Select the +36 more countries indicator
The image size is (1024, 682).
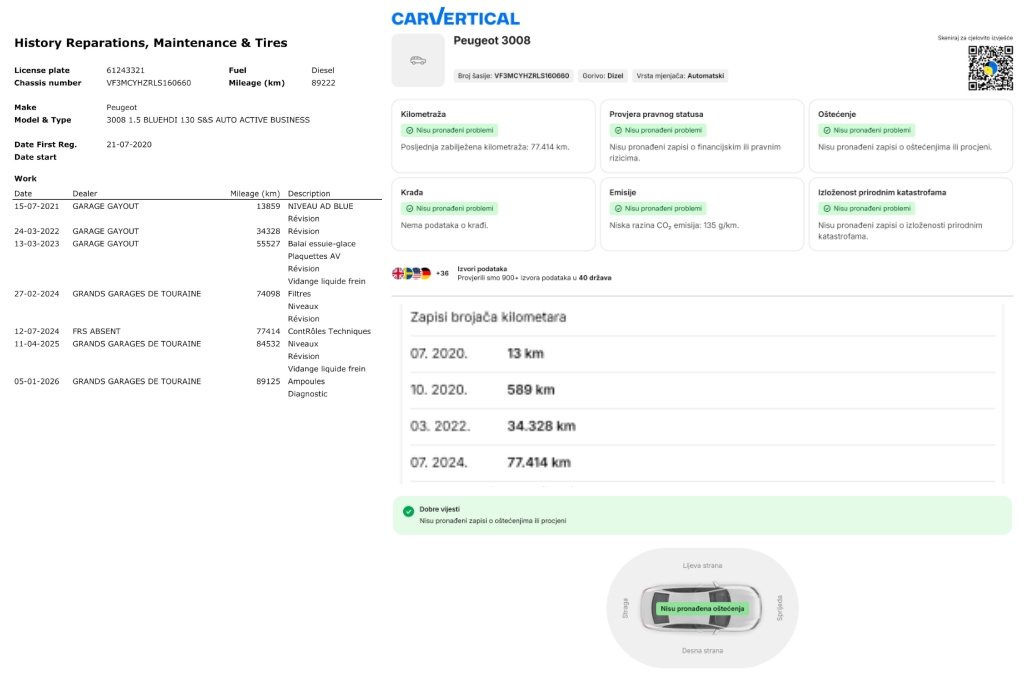(x=442, y=273)
